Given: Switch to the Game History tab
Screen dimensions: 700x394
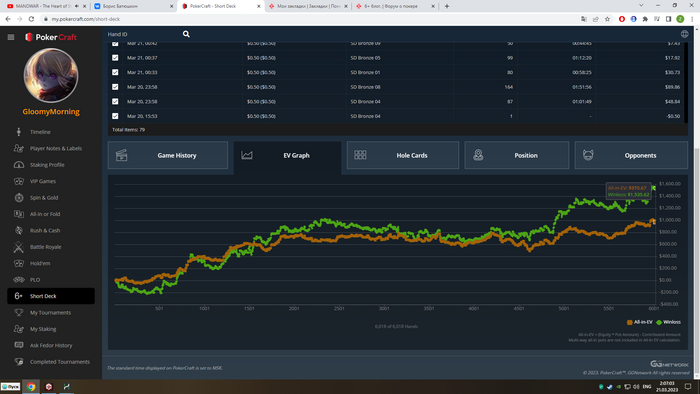Looking at the screenshot, I should (168, 155).
